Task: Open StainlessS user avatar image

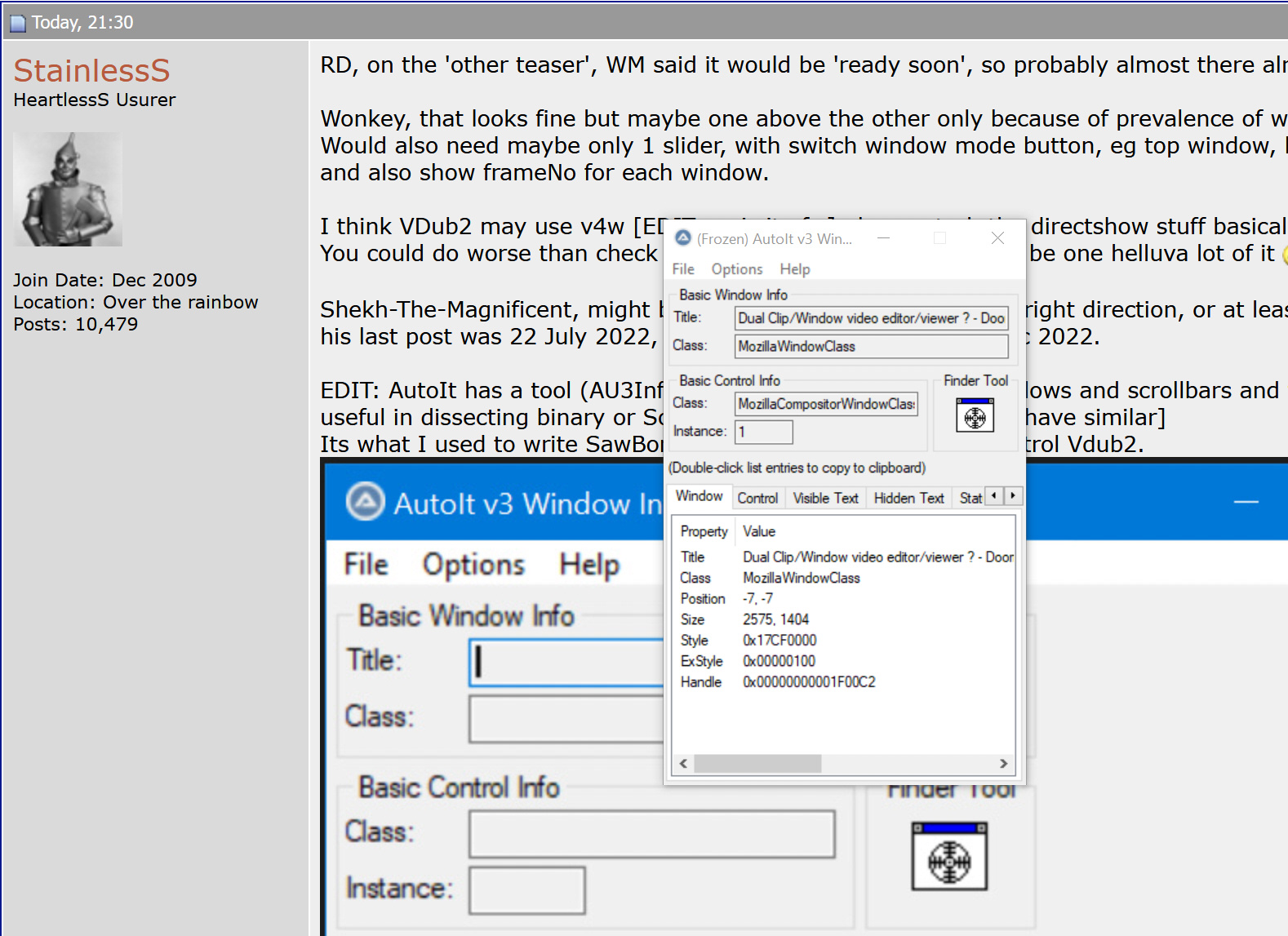Action: [x=68, y=189]
